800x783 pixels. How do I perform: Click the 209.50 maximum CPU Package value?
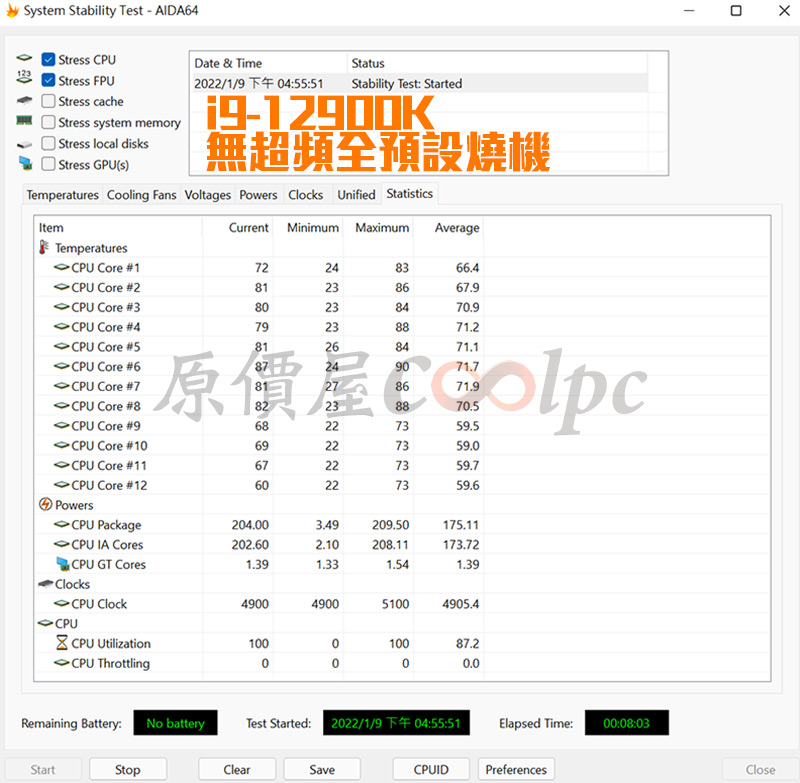click(x=390, y=524)
